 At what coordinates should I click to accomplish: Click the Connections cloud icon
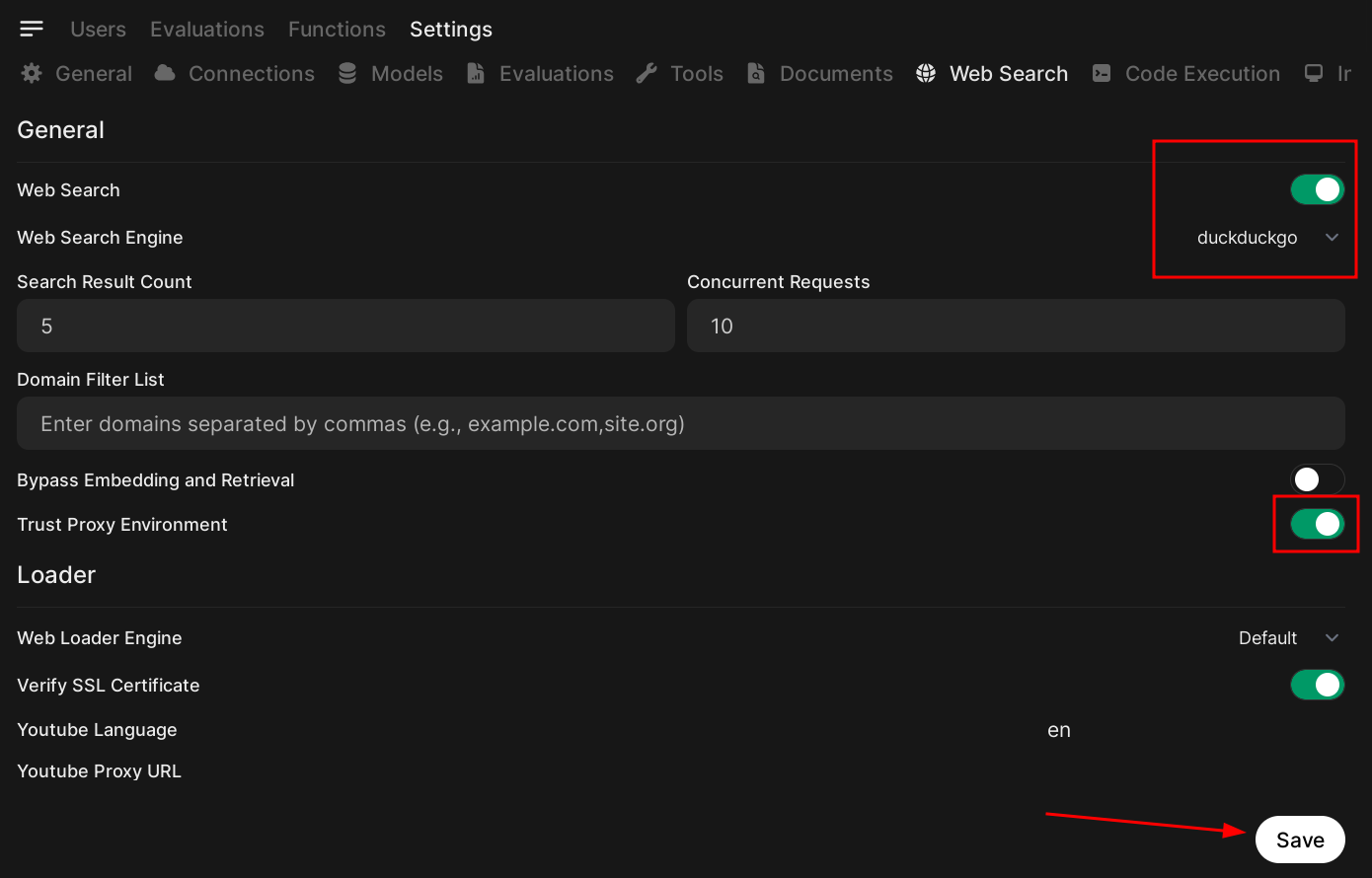click(165, 74)
